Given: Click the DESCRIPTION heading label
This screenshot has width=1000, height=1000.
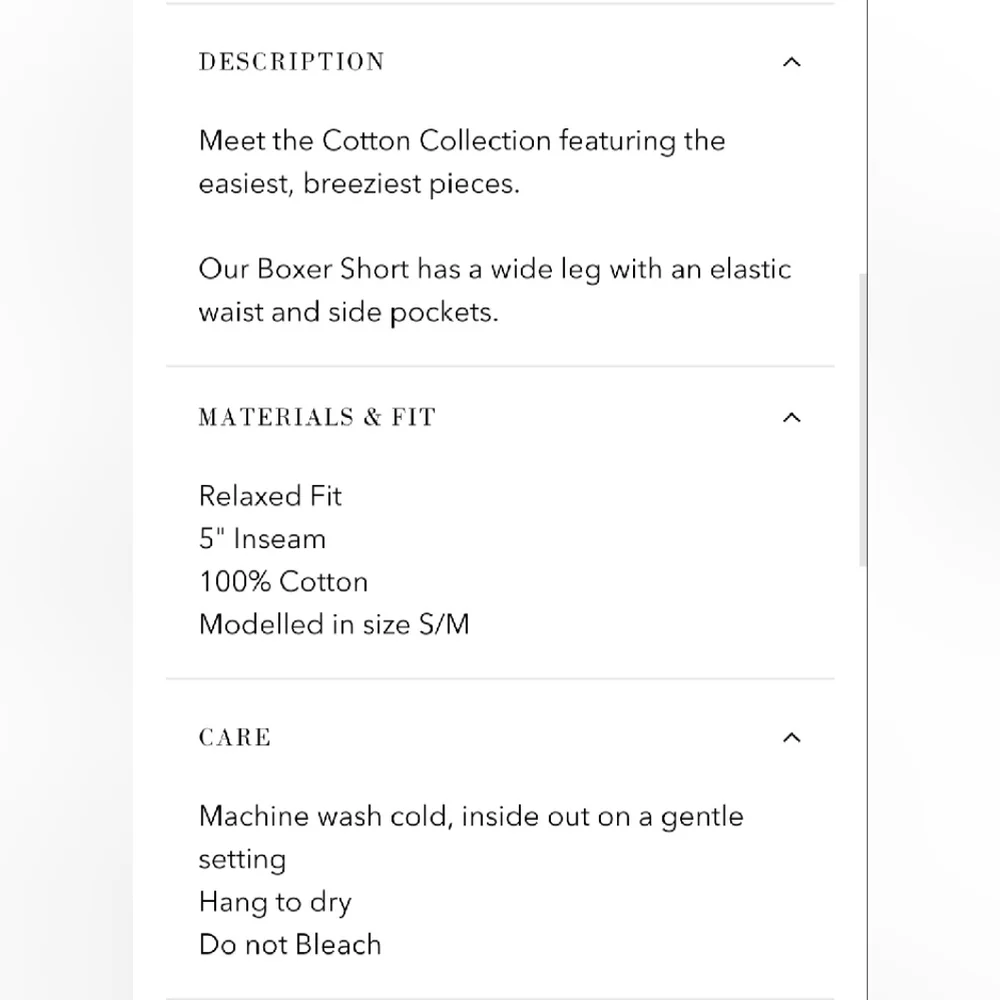Looking at the screenshot, I should click(x=291, y=62).
